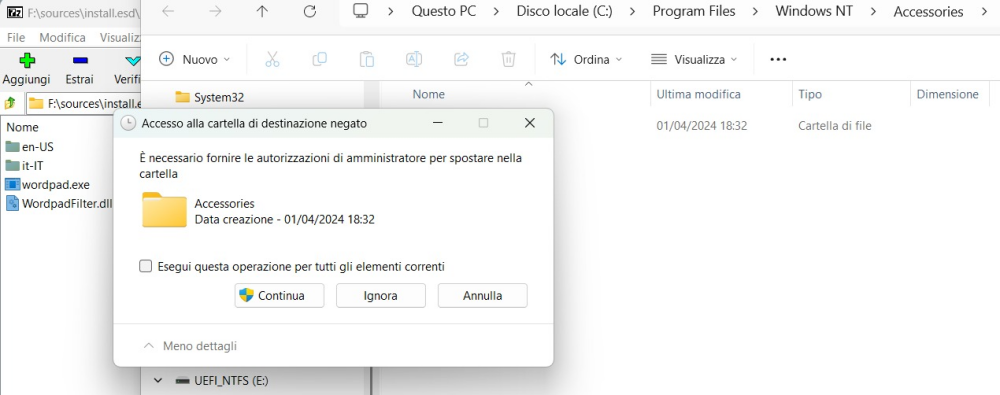Click the Rename icon in Explorer toolbar
Screen dimensions: 1000x395
414,59
